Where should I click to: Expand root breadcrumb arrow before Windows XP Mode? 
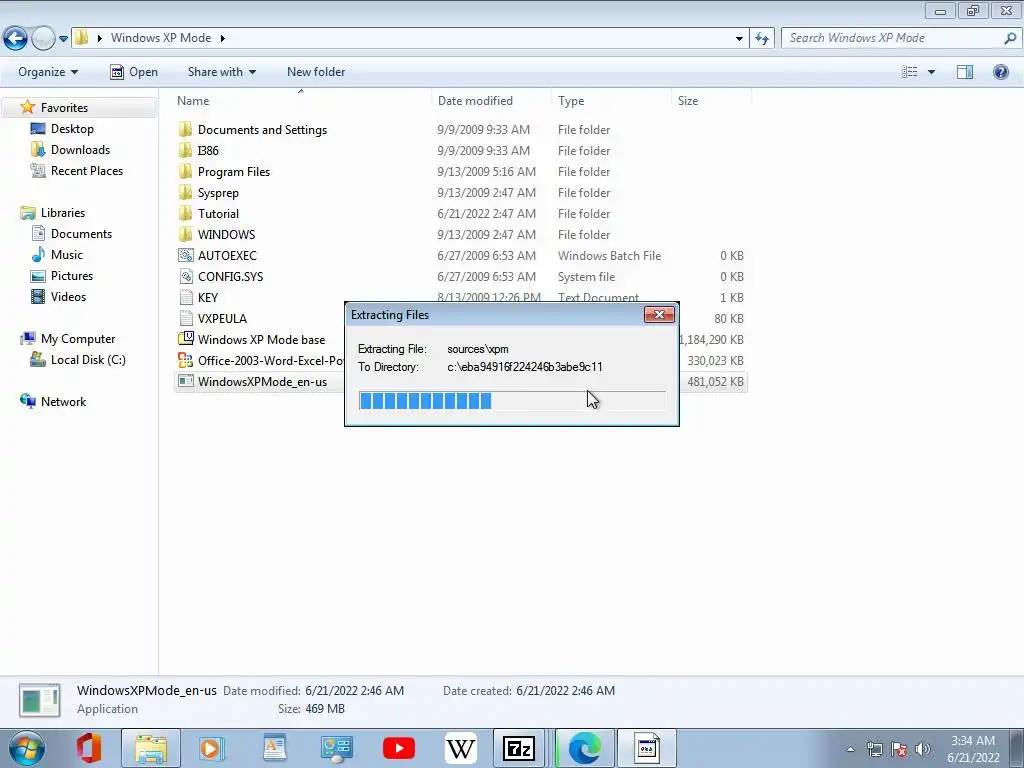tap(99, 39)
